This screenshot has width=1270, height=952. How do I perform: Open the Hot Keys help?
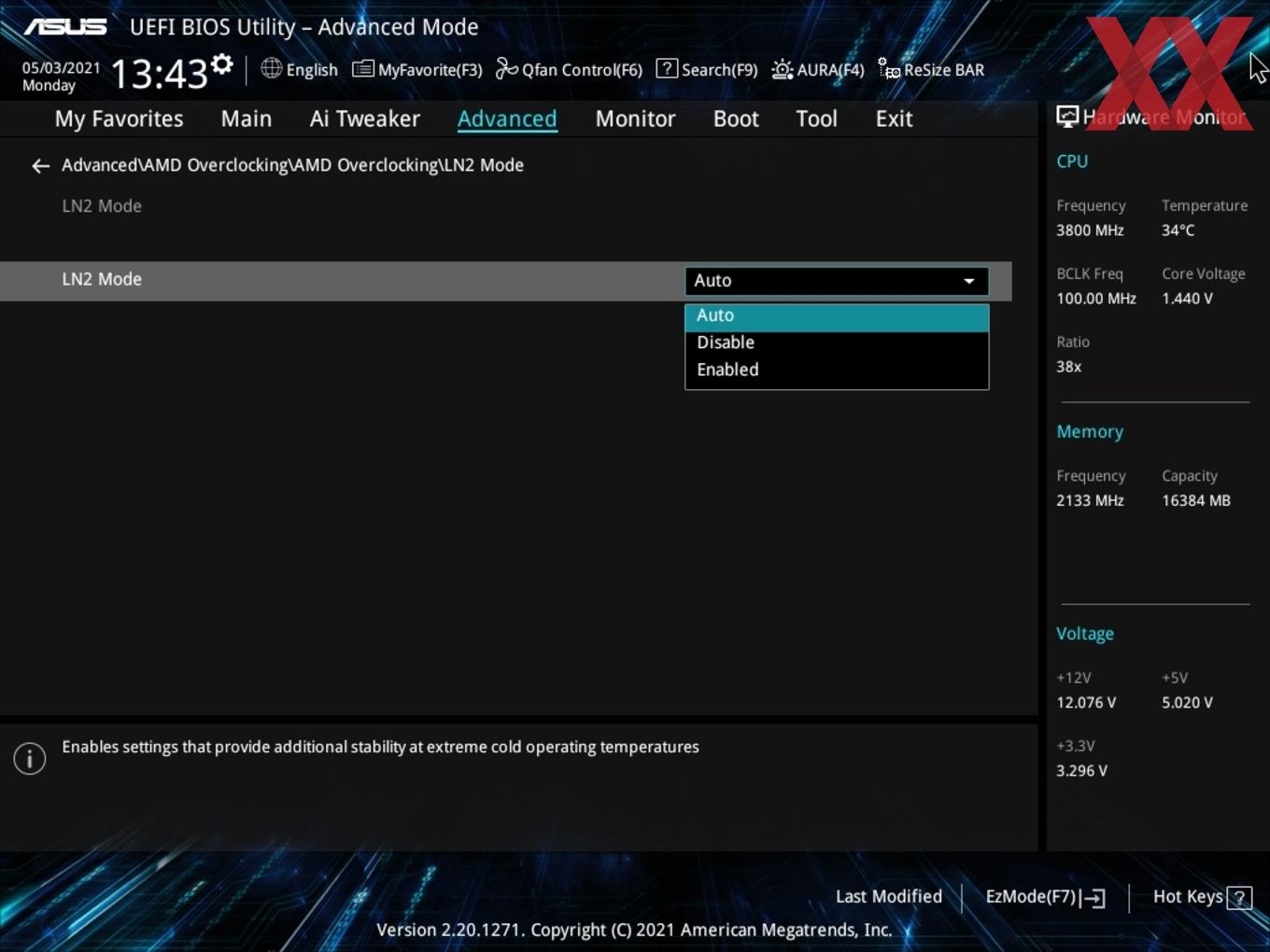(x=1202, y=897)
